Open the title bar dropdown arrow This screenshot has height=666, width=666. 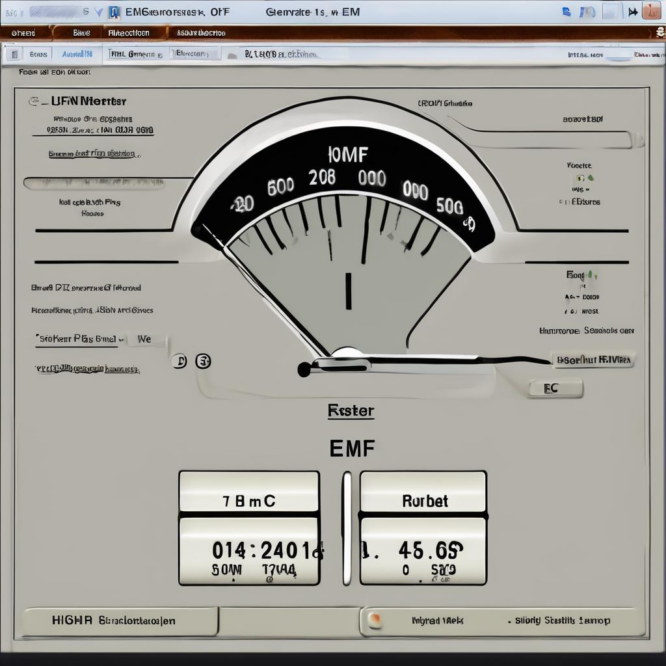[97, 12]
